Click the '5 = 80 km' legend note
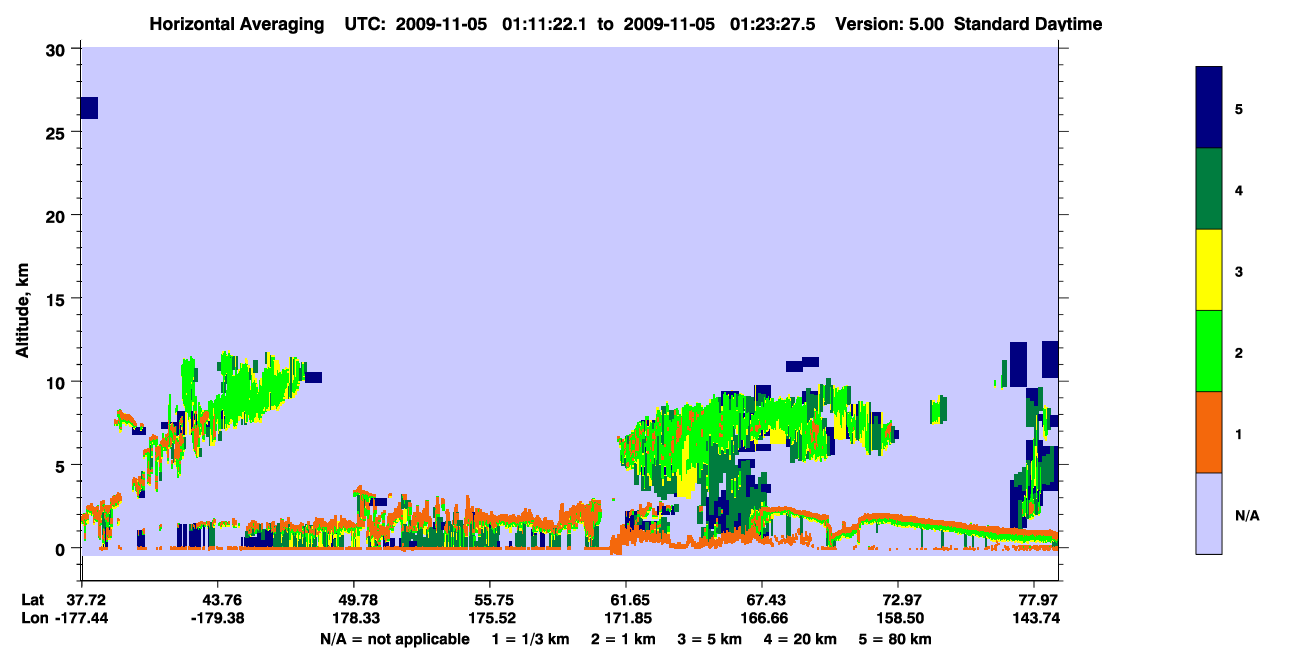The width and height of the screenshot is (1300, 667). pyautogui.click(x=895, y=639)
